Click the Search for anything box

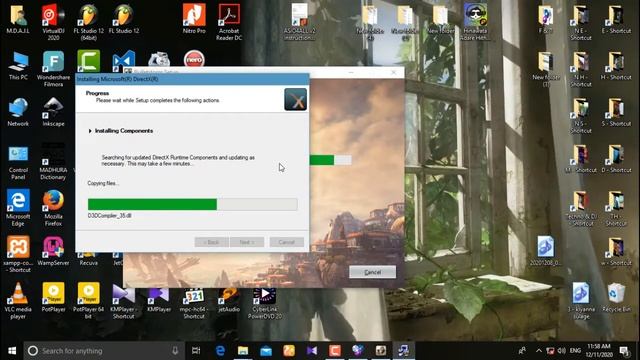pos(104,351)
